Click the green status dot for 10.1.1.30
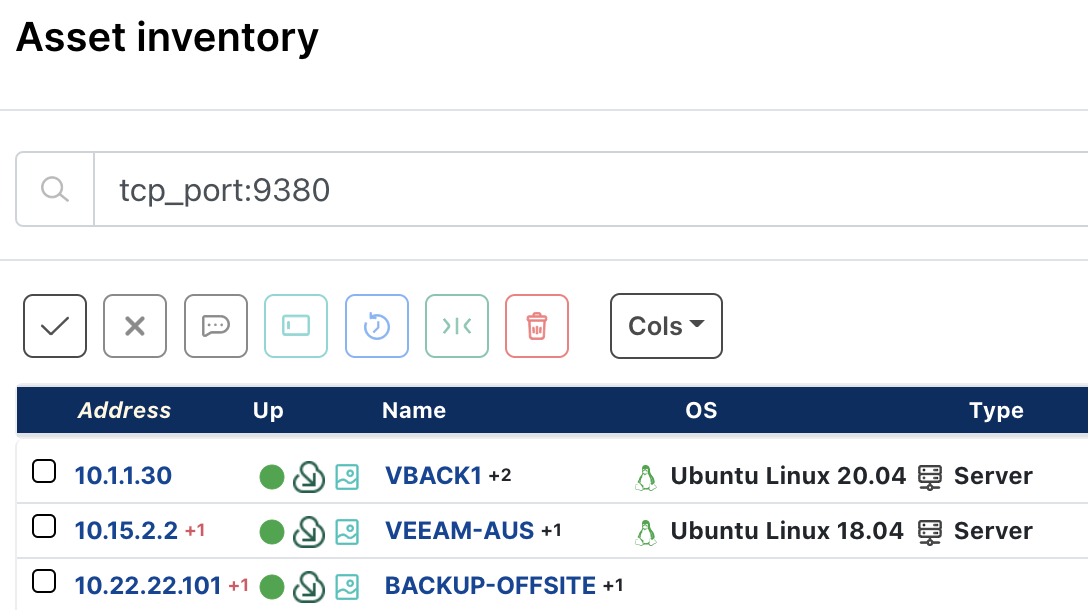This screenshot has height=610, width=1088. point(272,476)
